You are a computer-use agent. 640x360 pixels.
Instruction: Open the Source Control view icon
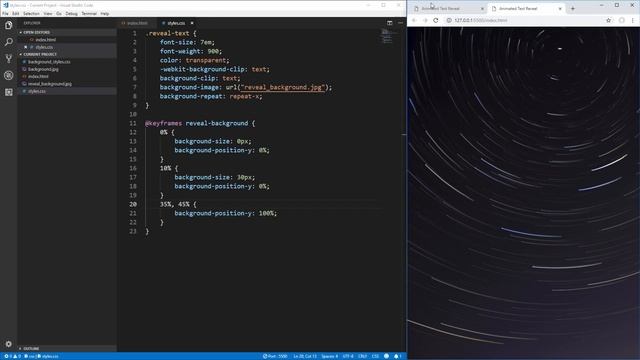click(9, 59)
